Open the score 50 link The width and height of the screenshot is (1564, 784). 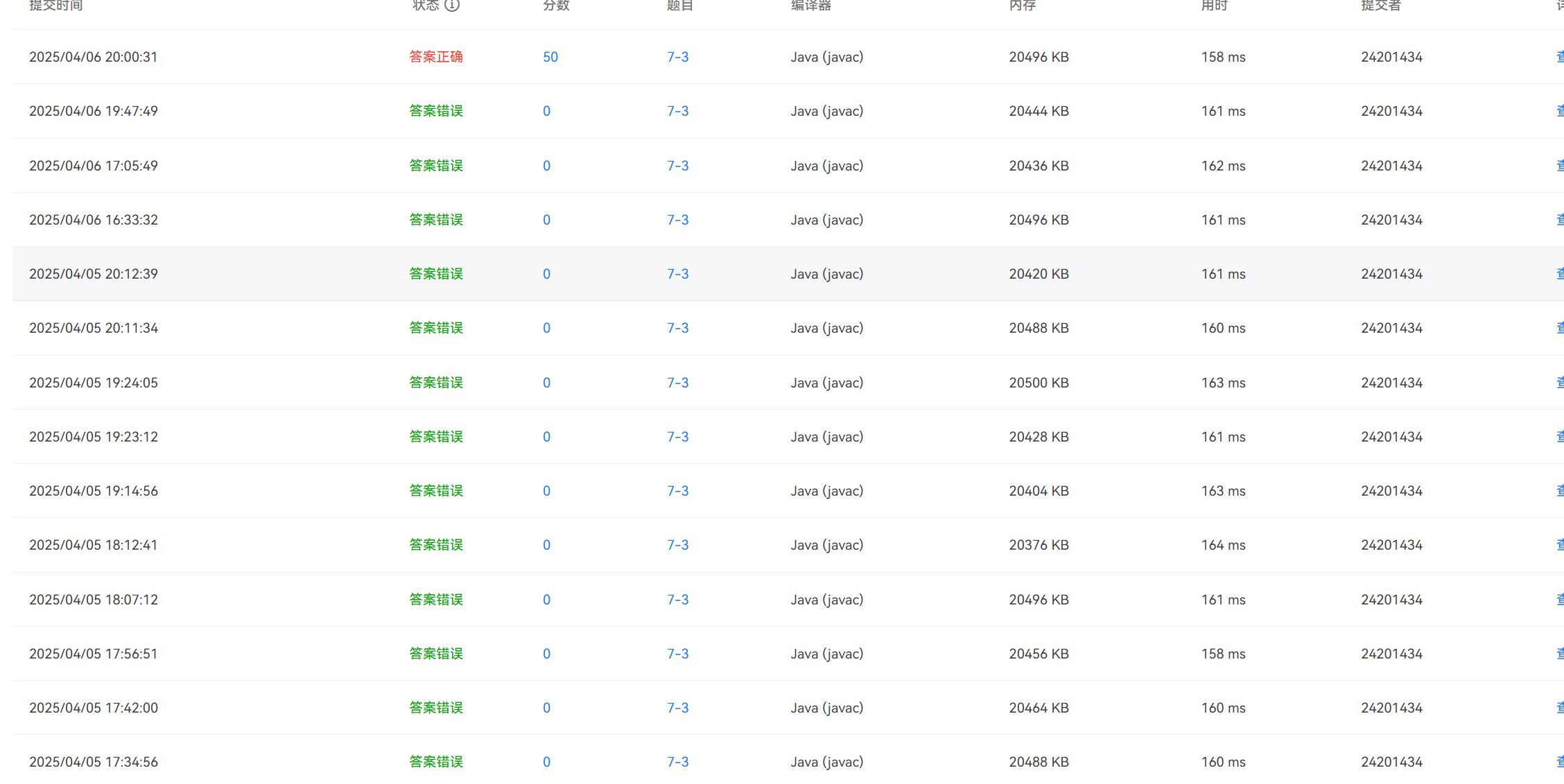click(550, 57)
